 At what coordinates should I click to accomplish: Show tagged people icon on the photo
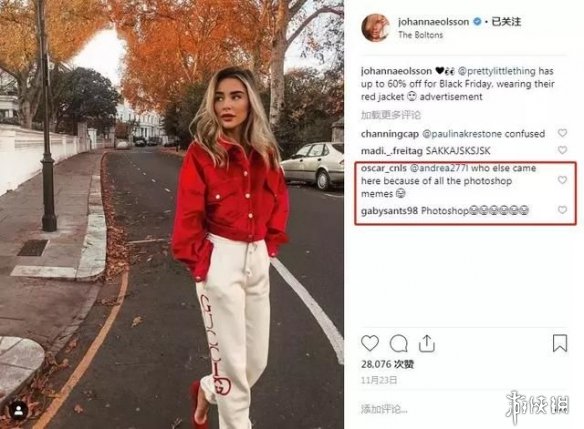[x=18, y=411]
